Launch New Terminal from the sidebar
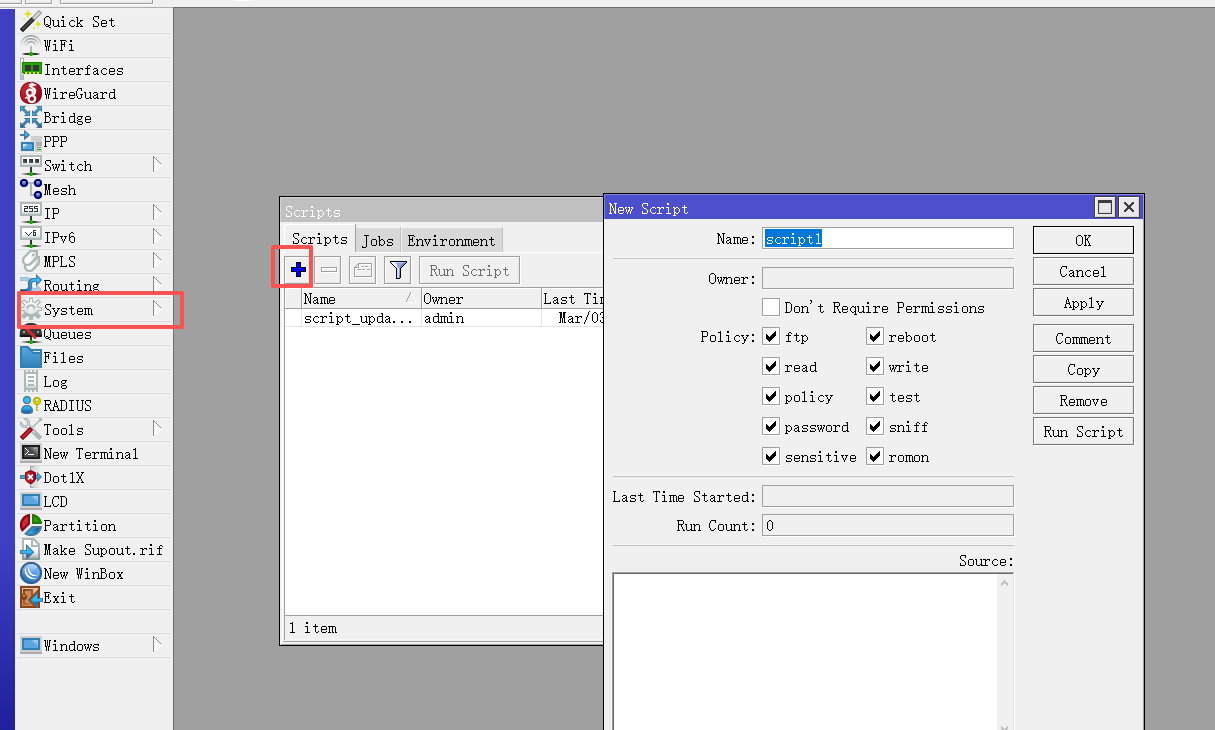The width and height of the screenshot is (1215, 730). [90, 454]
